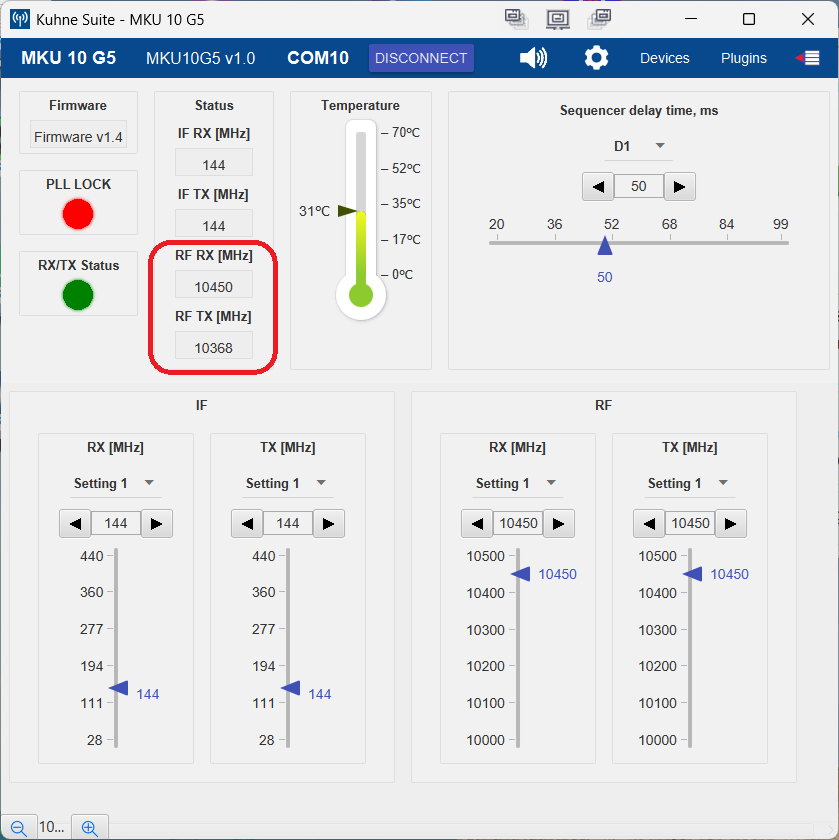
Task: Zoom in using the plus magnifier
Action: [x=89, y=828]
